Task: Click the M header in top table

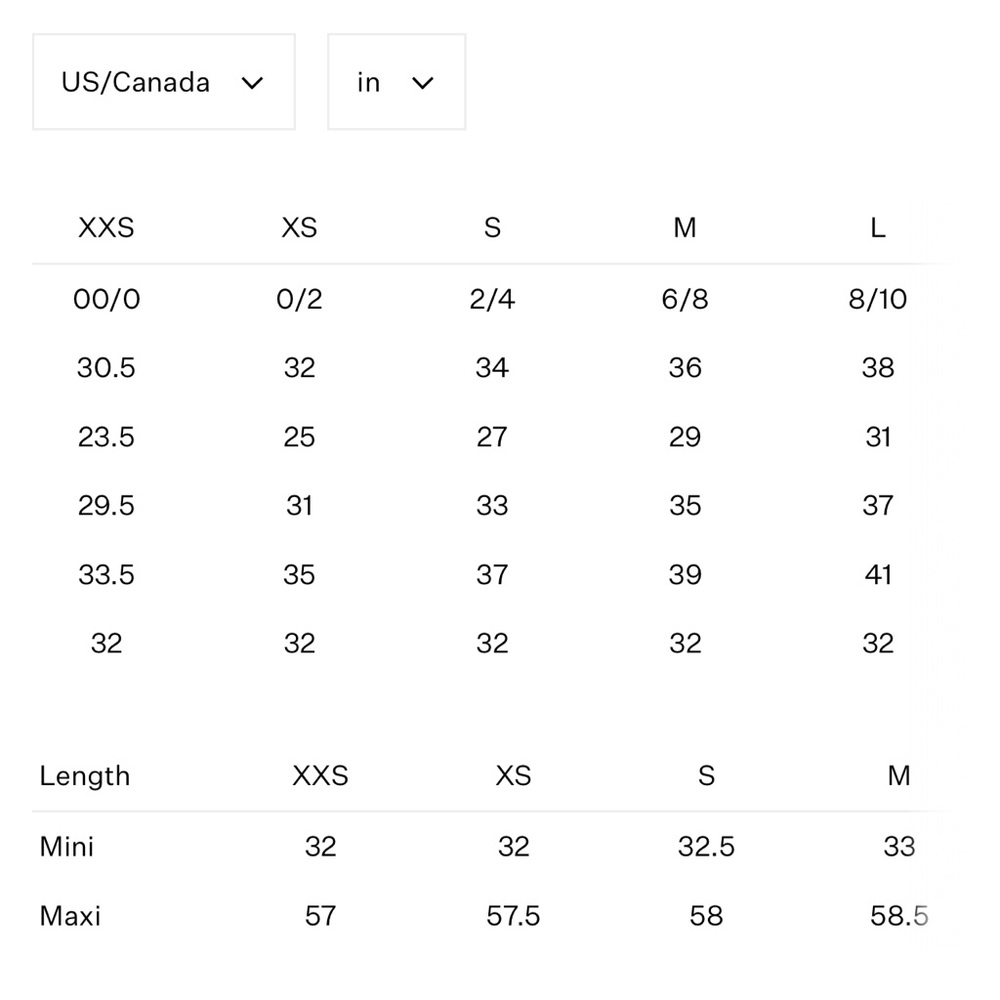Action: coord(685,228)
